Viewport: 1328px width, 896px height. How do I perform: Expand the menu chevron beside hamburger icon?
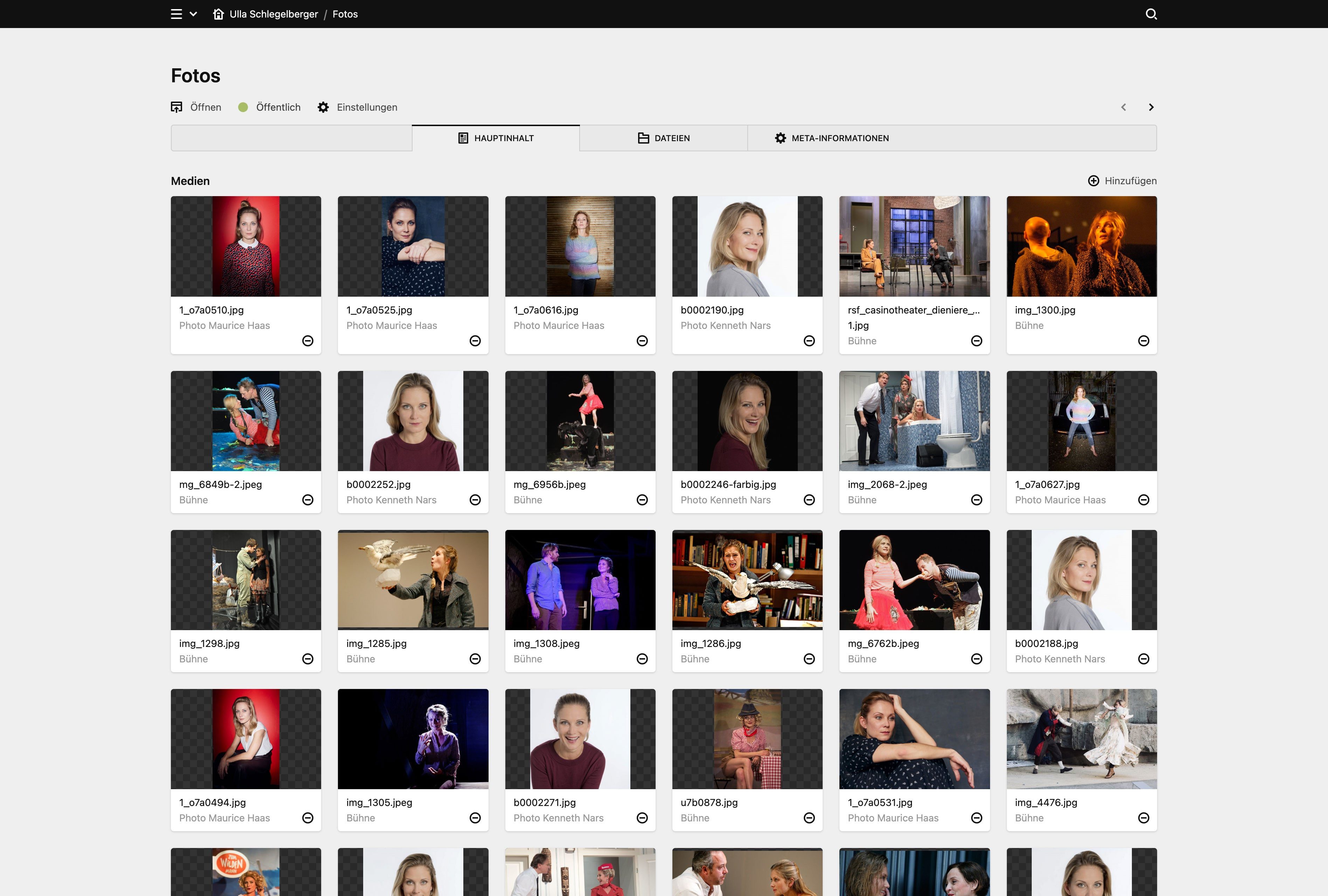click(193, 14)
